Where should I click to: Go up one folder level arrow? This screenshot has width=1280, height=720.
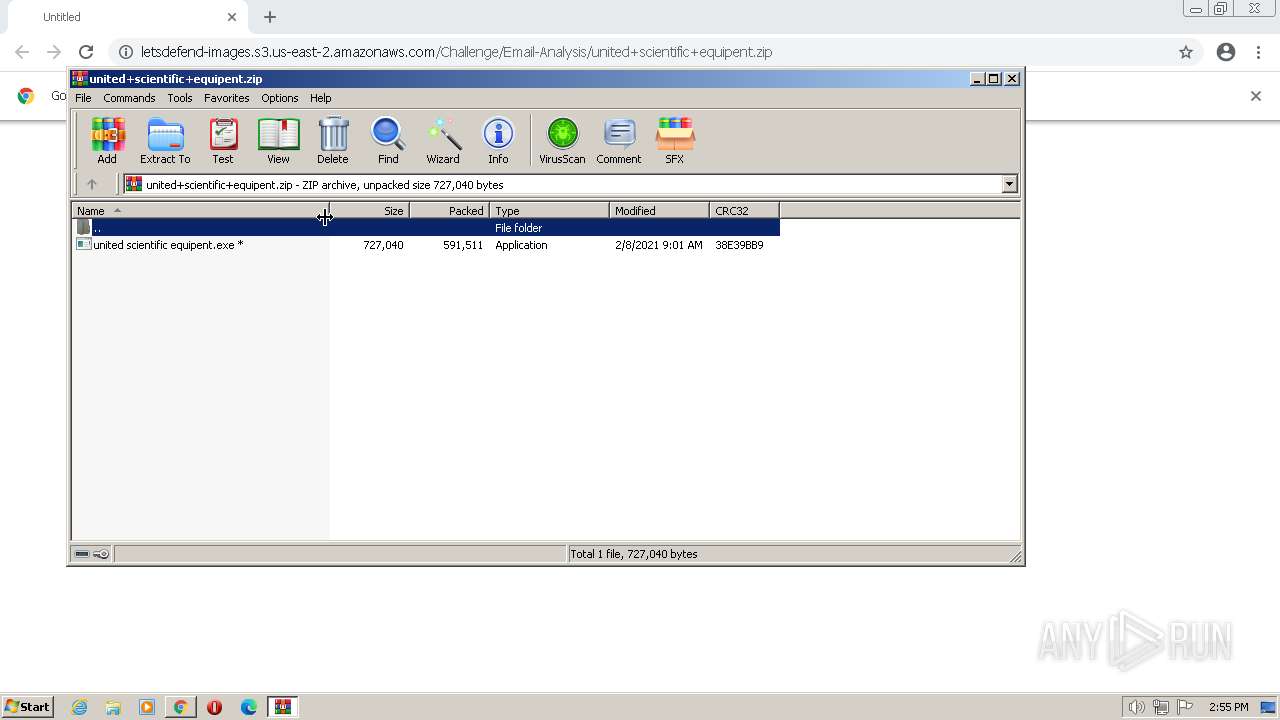[92, 184]
